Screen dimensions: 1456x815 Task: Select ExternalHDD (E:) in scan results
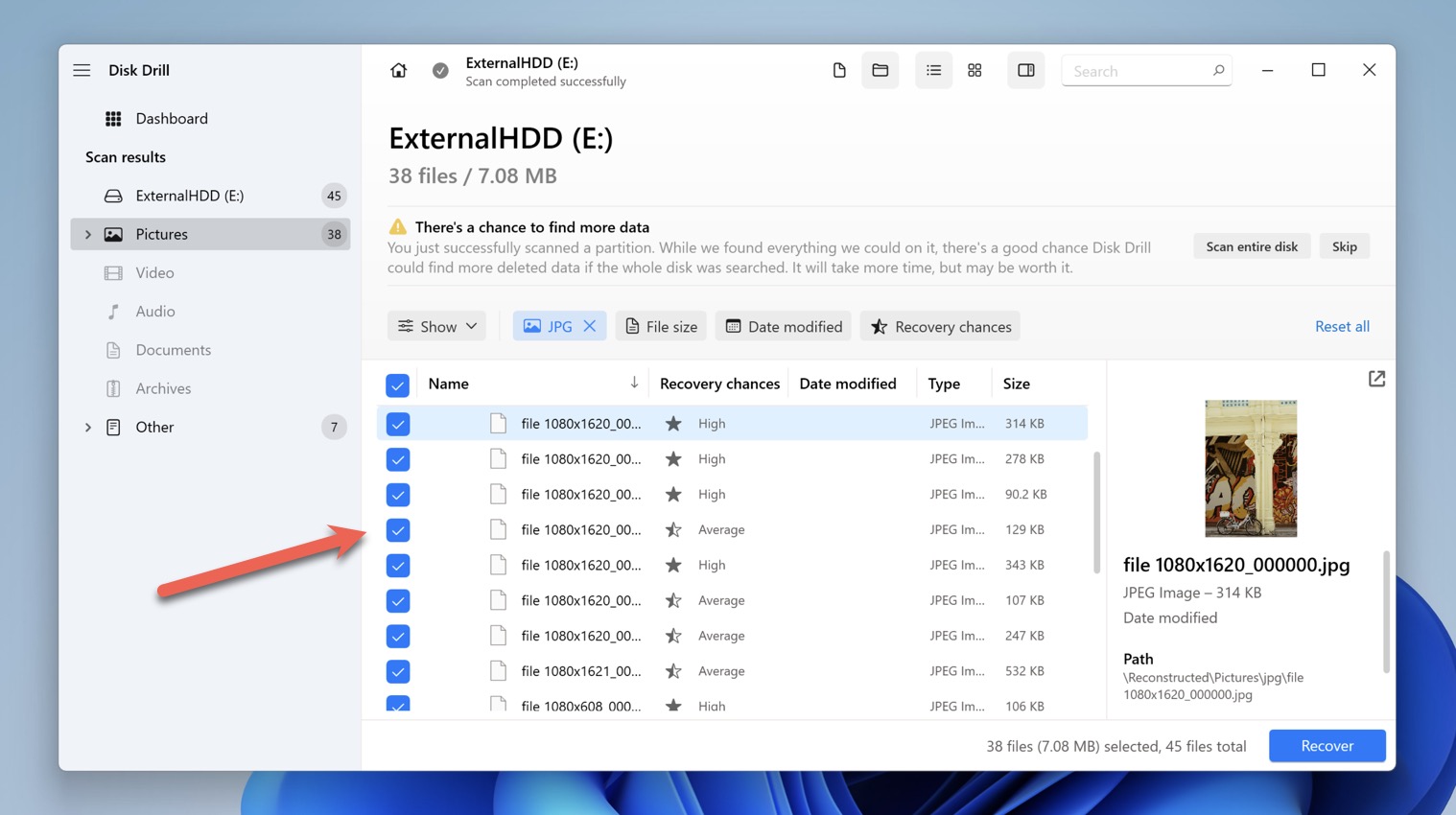(x=210, y=196)
